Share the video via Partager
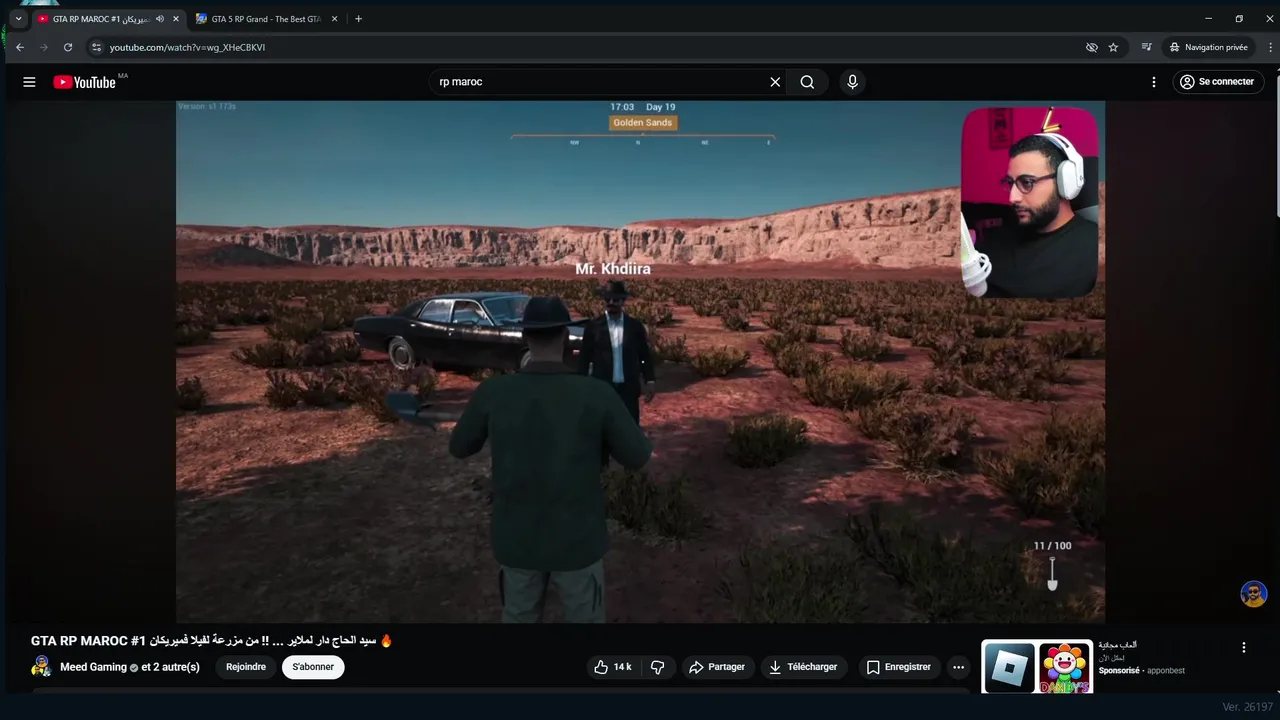This screenshot has width=1280, height=720. 717,667
